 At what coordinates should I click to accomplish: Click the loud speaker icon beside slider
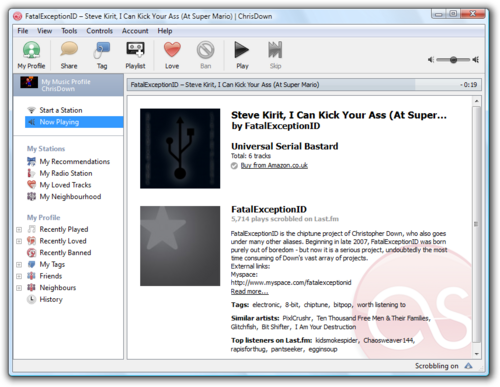[x=476, y=60]
